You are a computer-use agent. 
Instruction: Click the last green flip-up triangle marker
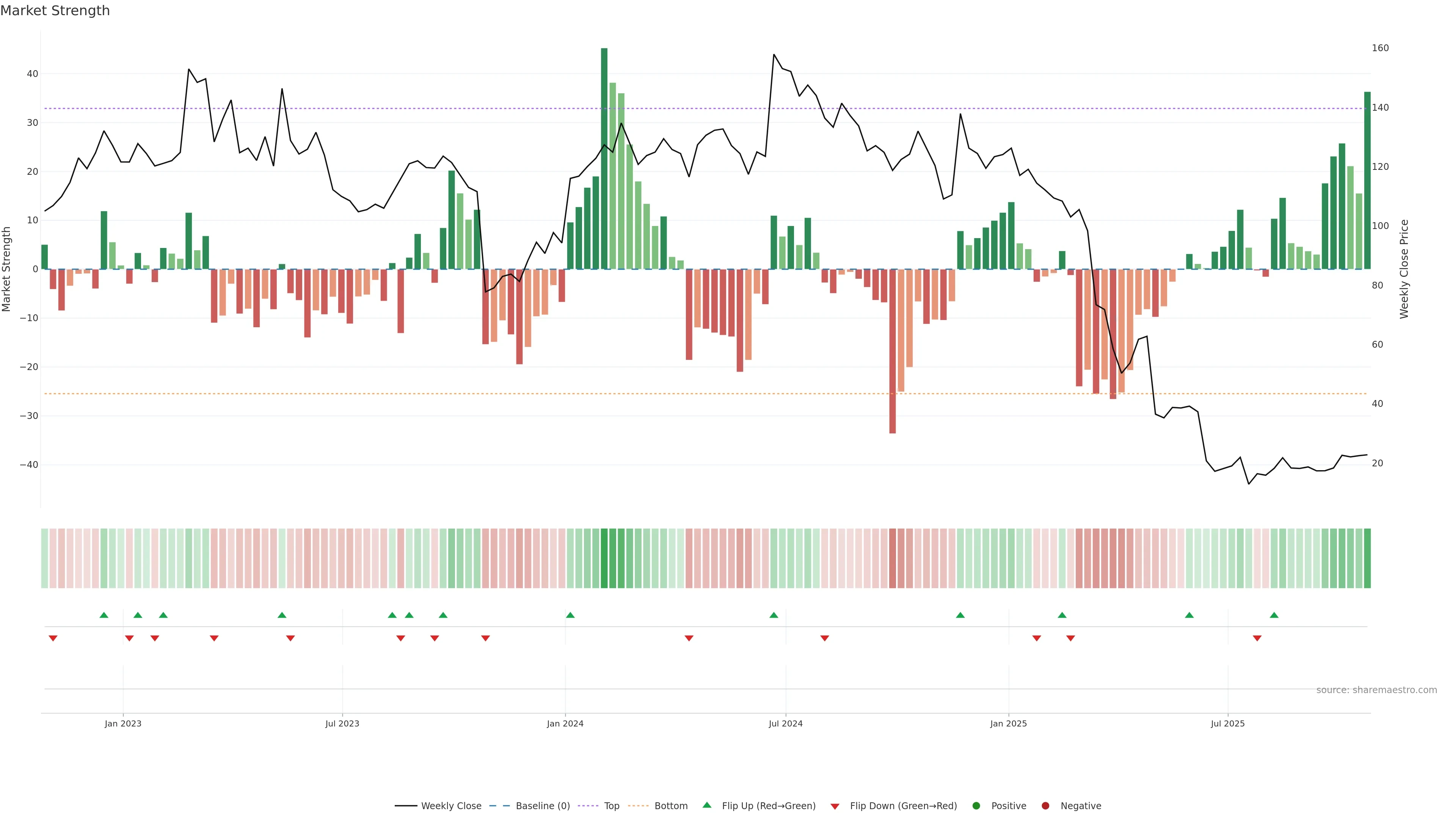(1274, 615)
